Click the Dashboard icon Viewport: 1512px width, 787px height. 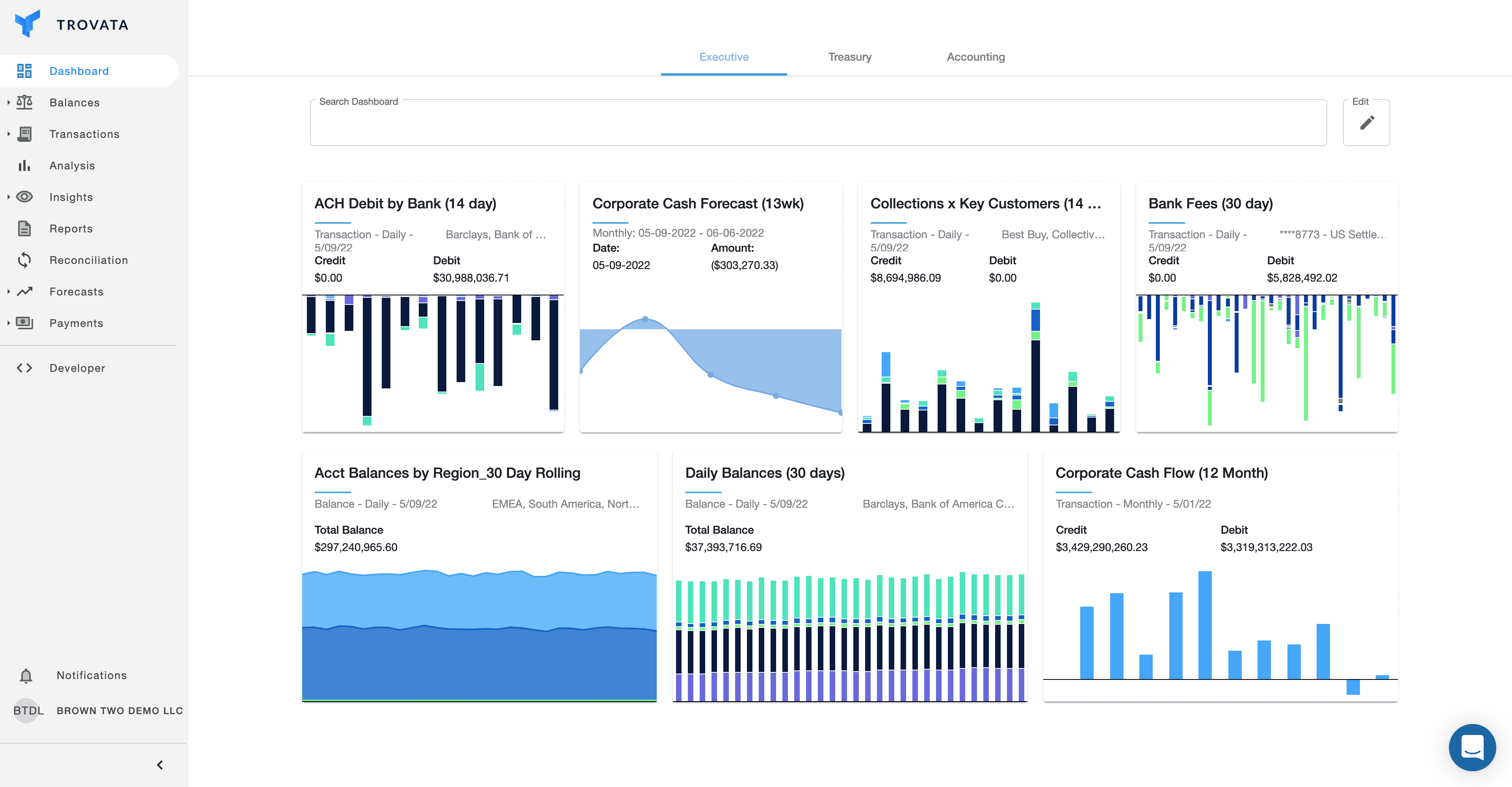24,71
